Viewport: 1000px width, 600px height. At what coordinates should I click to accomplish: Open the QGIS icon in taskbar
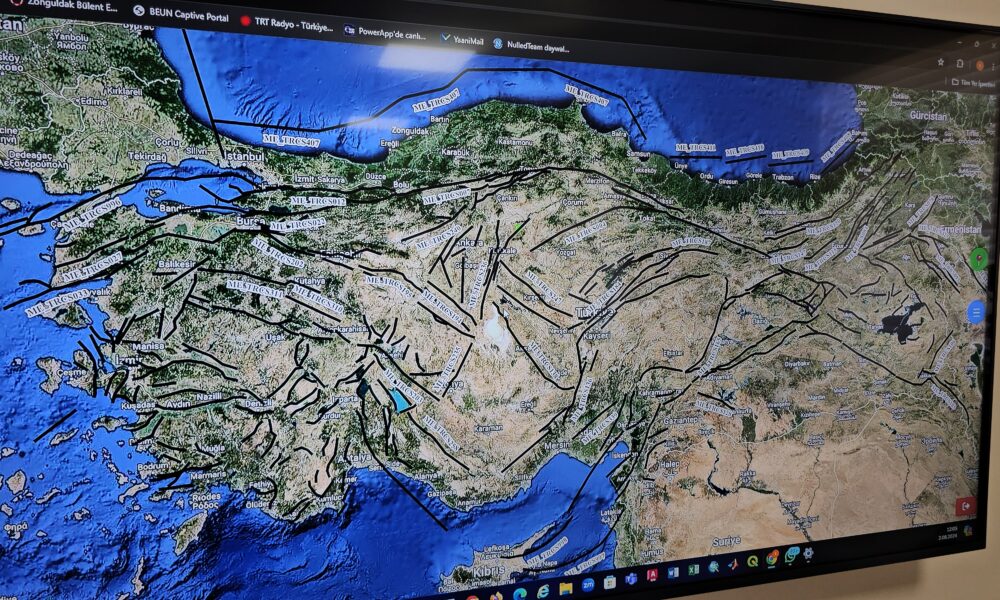752,561
